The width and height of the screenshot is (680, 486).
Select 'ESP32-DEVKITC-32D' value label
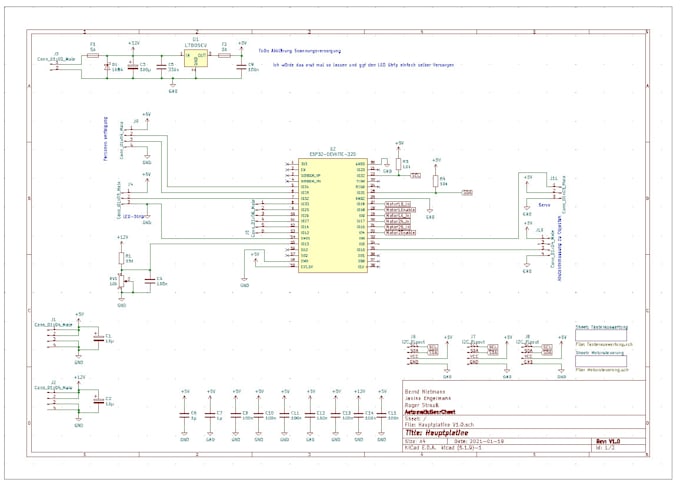pos(333,154)
